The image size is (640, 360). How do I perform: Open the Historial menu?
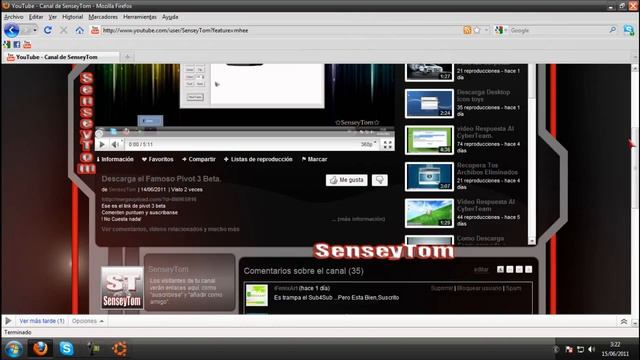pyautogui.click(x=73, y=17)
